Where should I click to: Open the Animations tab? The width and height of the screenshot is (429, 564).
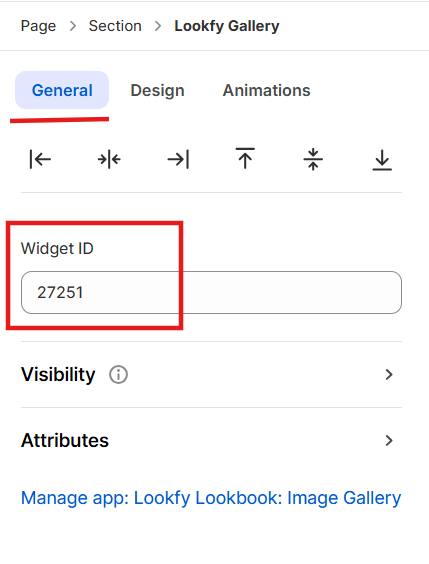coord(266,90)
